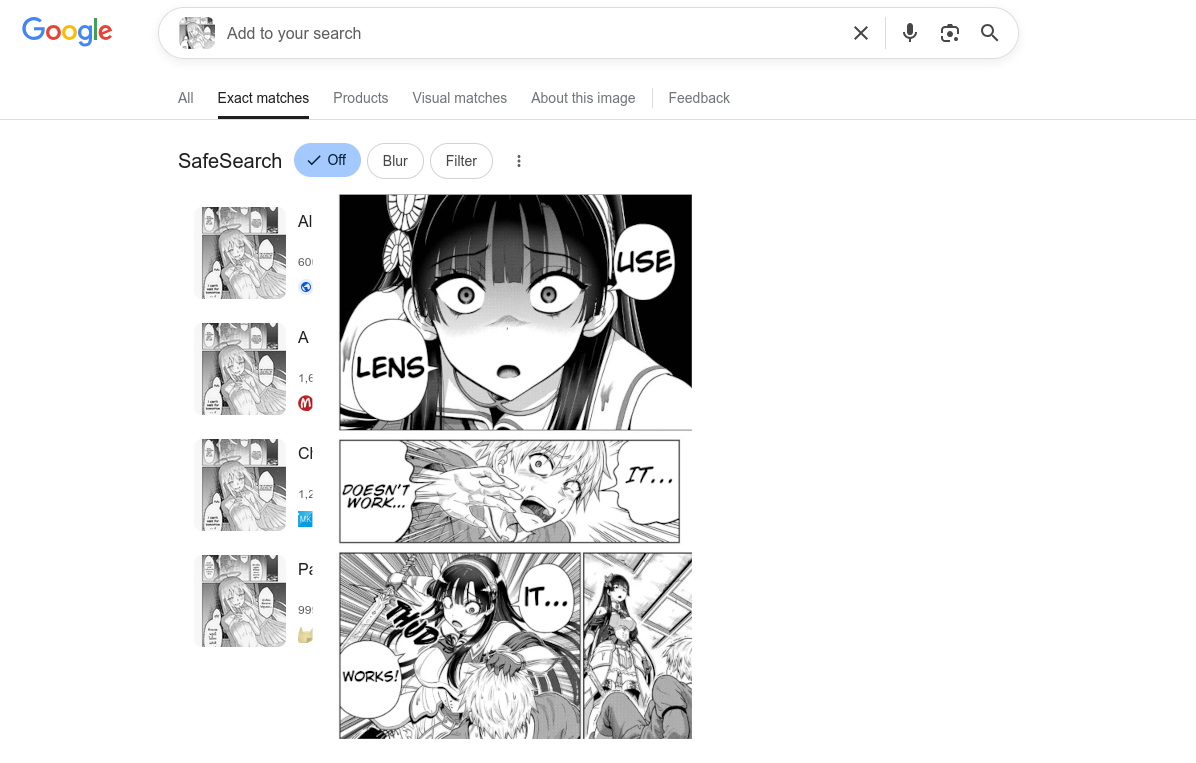Click the Feedback link
1196x763 pixels.
[x=699, y=98]
